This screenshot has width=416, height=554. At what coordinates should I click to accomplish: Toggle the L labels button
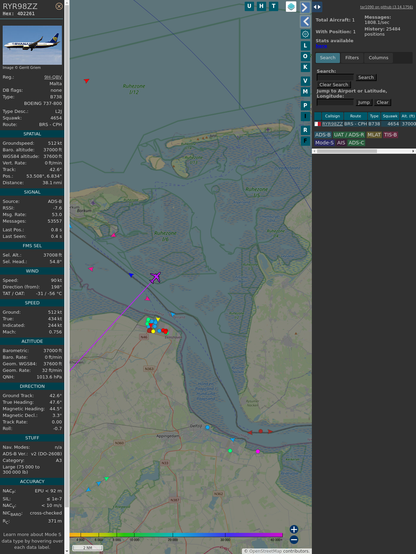coord(305,46)
